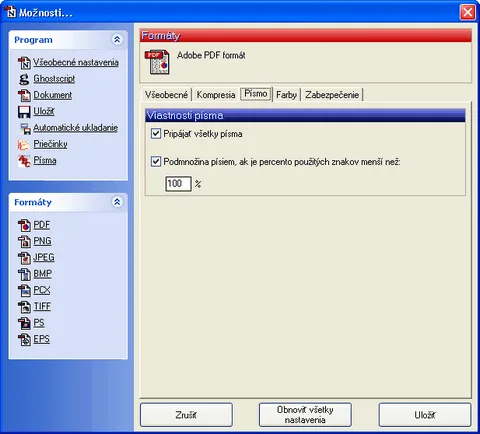This screenshot has height=434, width=480.
Task: Click the Ghostscript icon in sidebar
Action: click(x=24, y=79)
